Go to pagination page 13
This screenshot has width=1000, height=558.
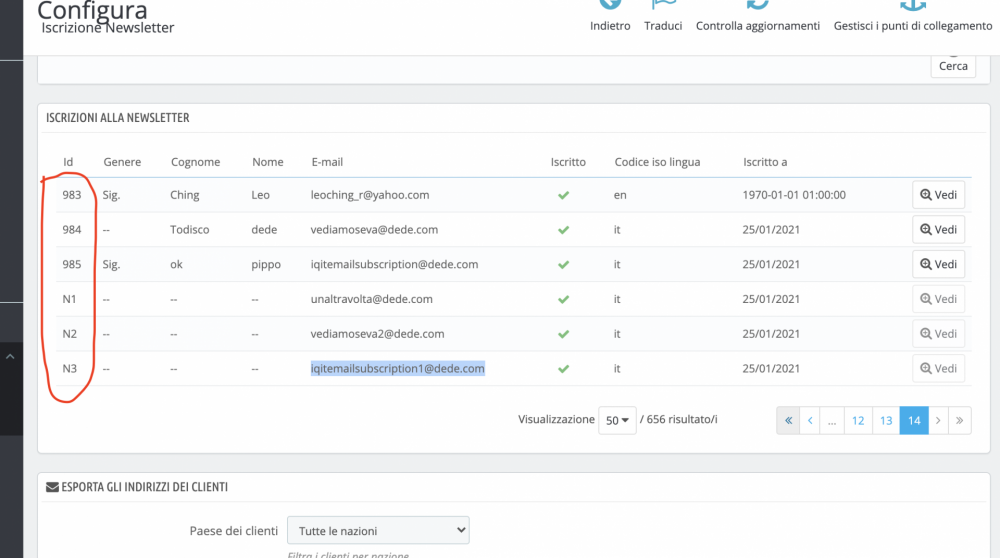pos(886,421)
